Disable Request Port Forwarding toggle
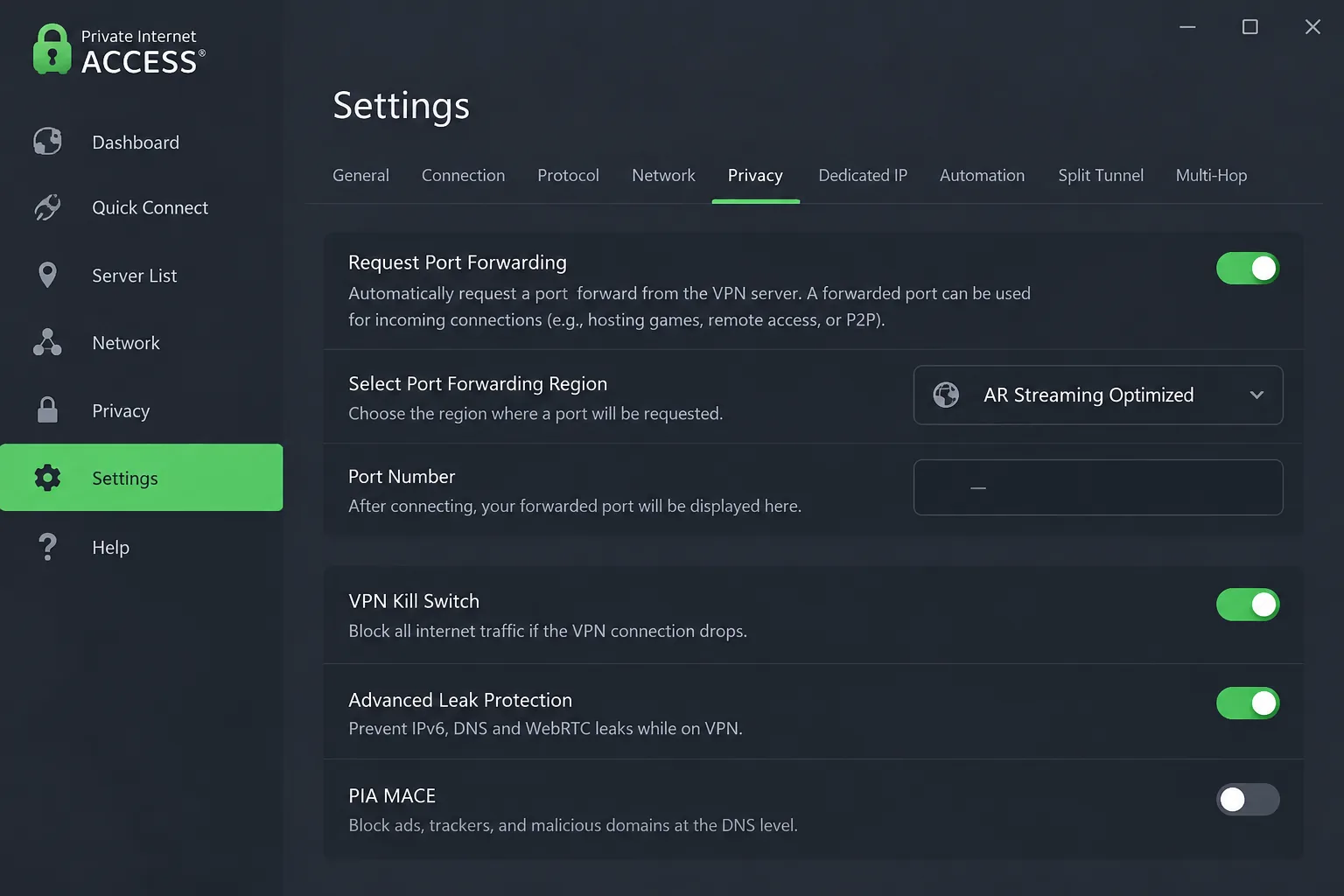The width and height of the screenshot is (1344, 896). click(1248, 268)
